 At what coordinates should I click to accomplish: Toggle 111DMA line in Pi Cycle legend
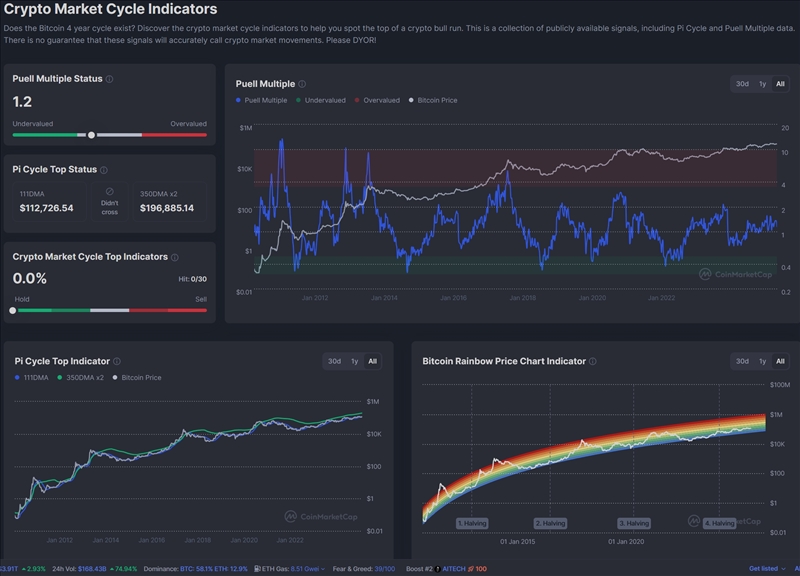34,377
